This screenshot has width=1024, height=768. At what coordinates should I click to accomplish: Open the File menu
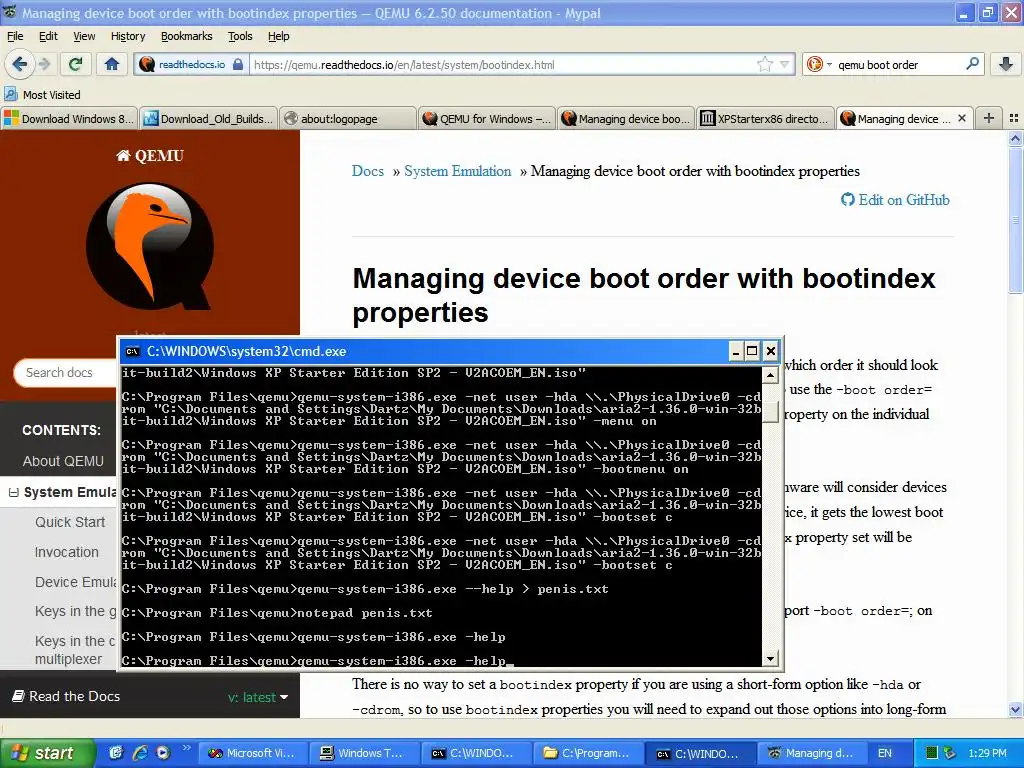[15, 36]
